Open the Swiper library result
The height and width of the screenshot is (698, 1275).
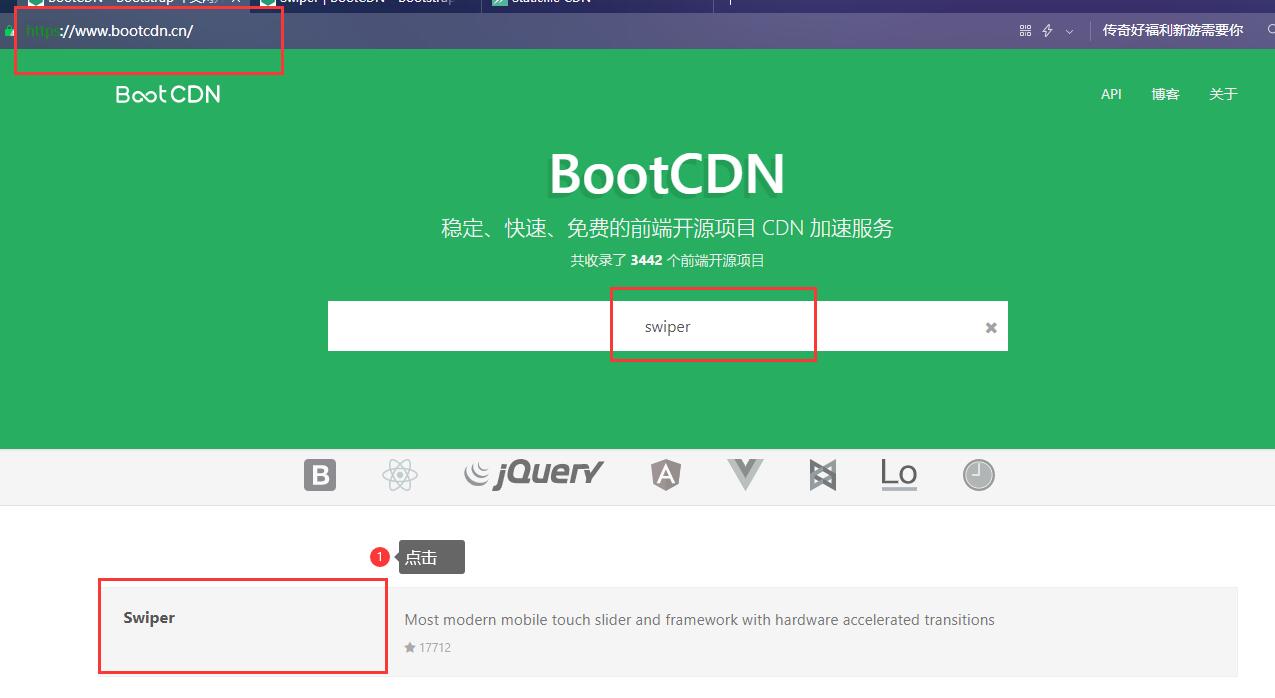[149, 618]
